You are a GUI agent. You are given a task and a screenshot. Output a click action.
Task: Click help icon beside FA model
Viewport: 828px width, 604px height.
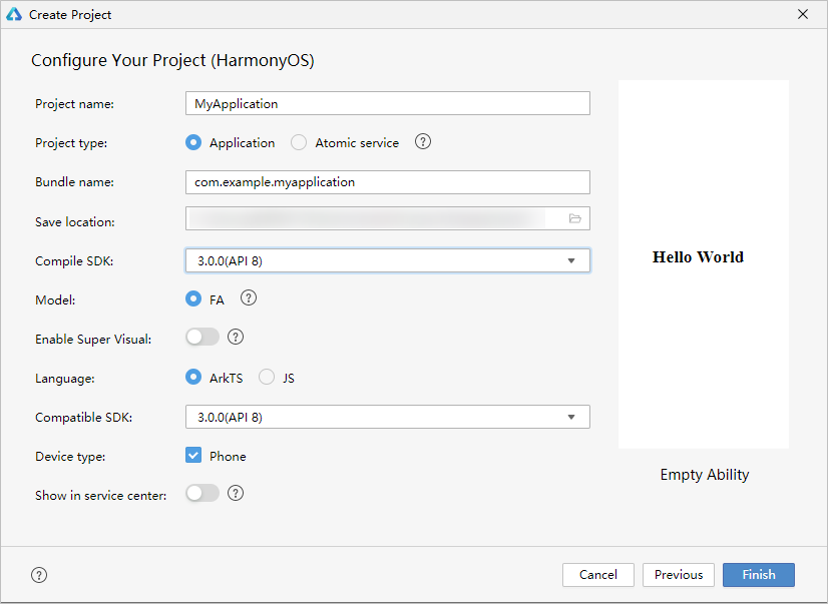point(249,298)
